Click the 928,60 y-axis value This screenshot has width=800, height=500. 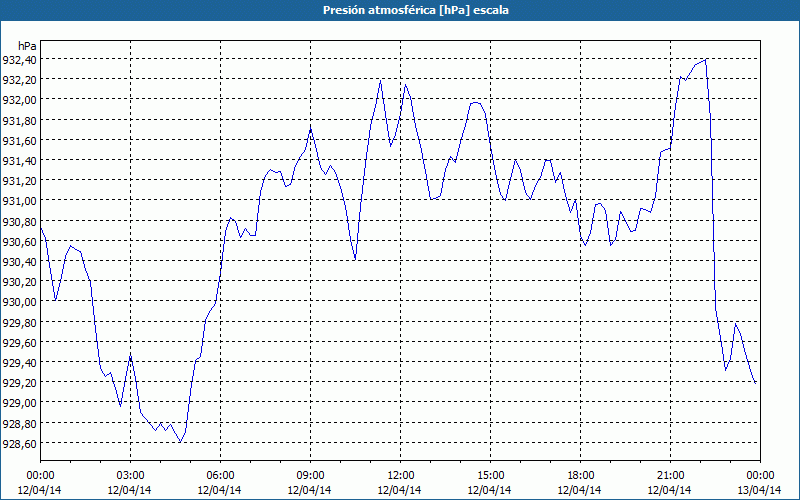pyautogui.click(x=19, y=444)
